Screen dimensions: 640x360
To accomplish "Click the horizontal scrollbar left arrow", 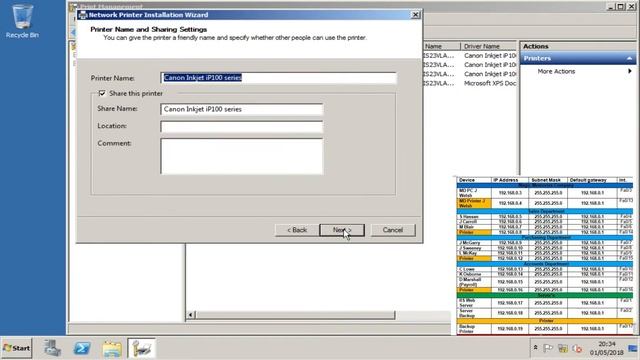I will (190, 315).
